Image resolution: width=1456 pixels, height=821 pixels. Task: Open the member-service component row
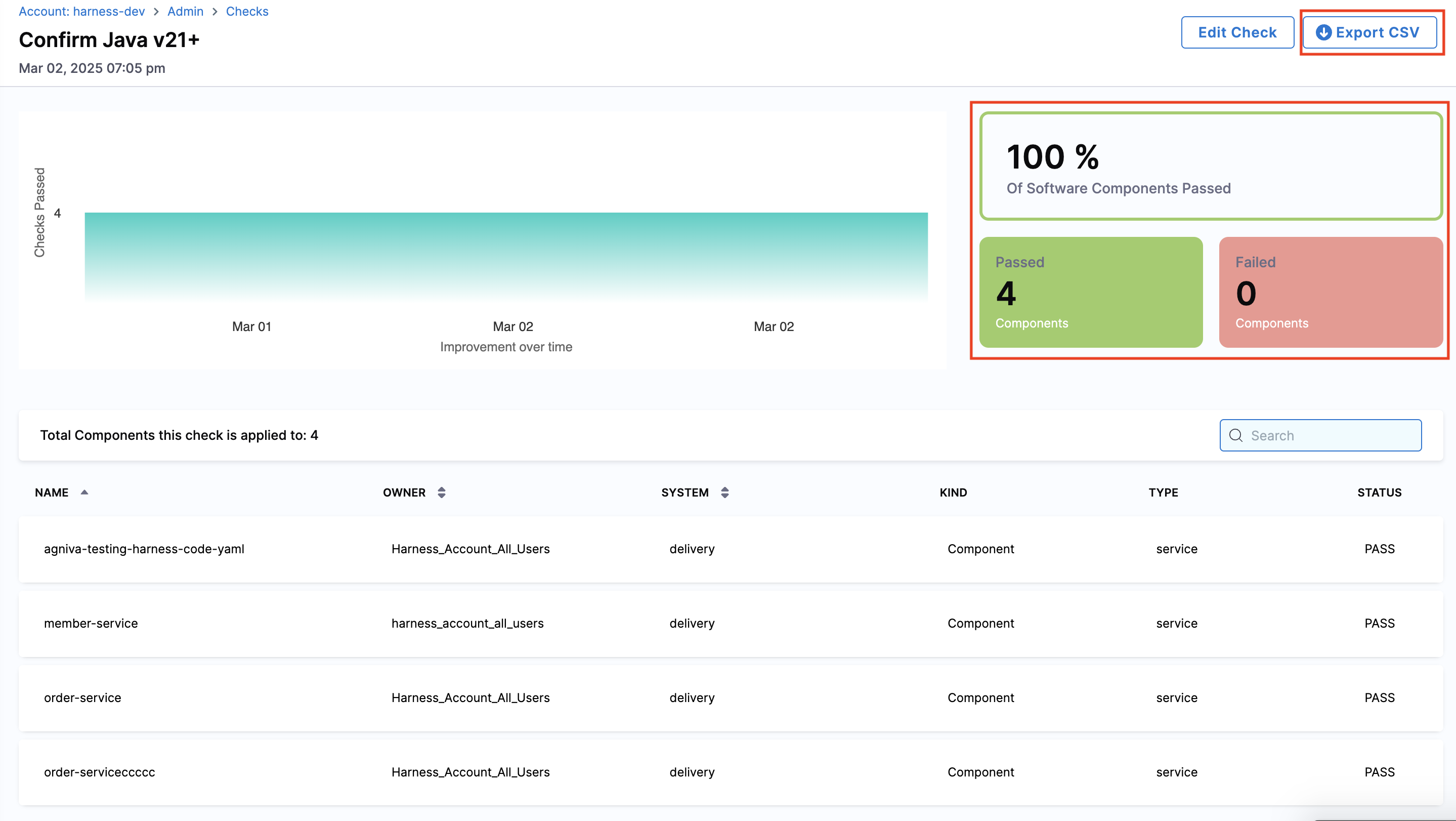tap(91, 623)
